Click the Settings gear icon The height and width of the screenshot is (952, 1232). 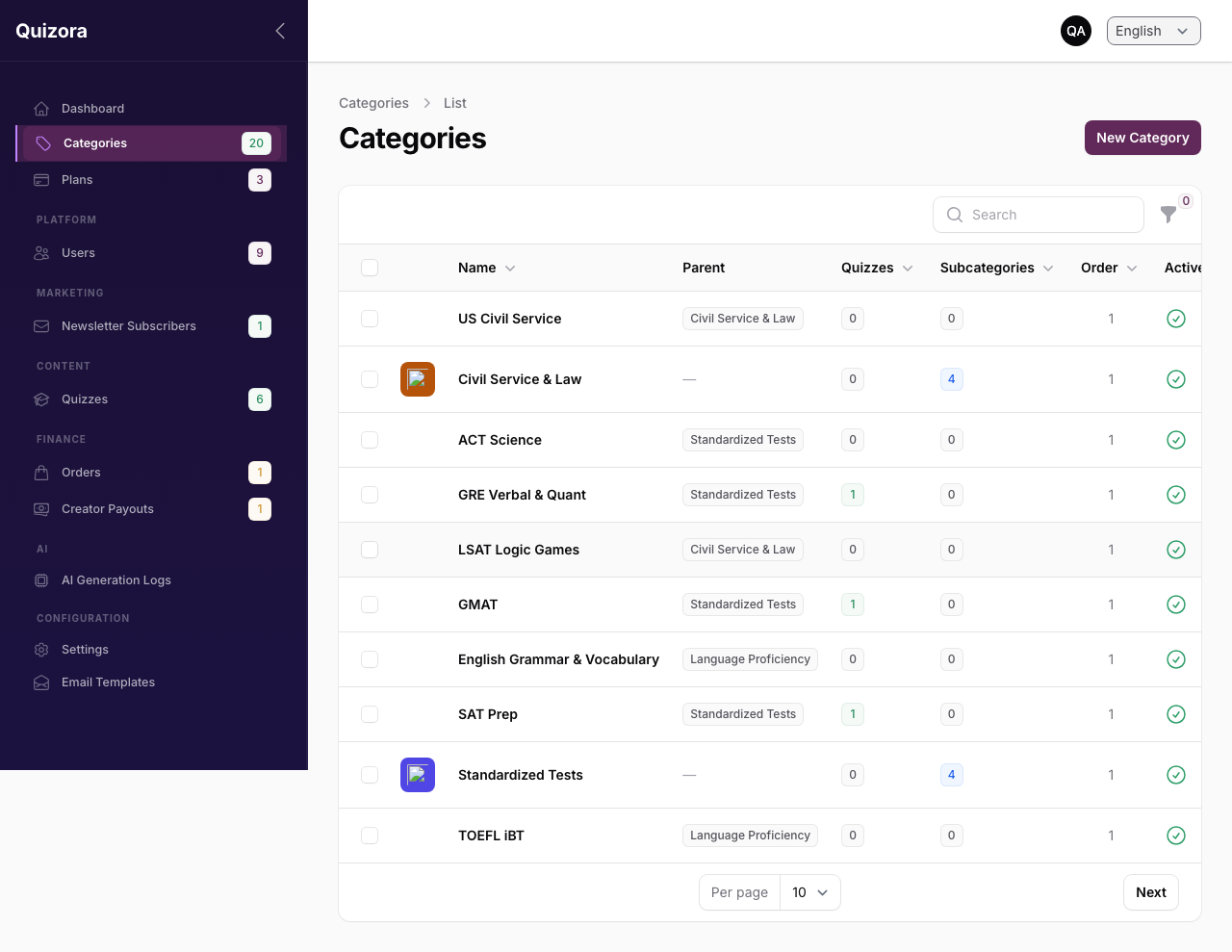coord(41,650)
